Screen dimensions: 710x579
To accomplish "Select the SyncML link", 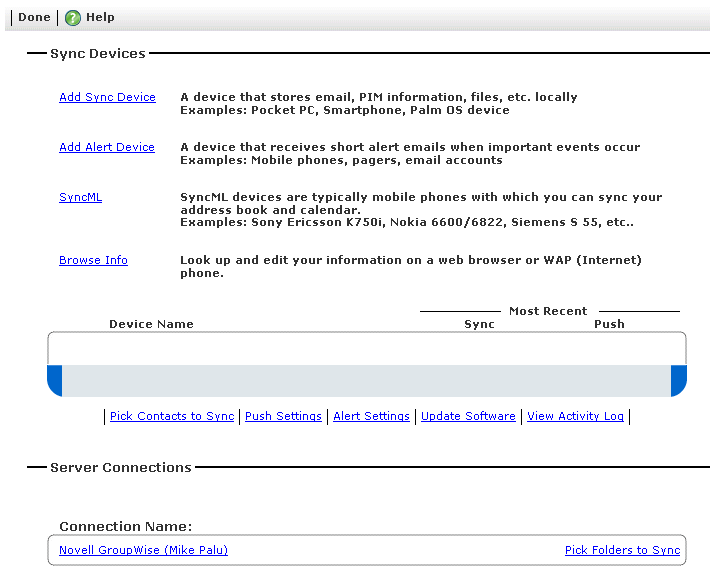I will [81, 197].
